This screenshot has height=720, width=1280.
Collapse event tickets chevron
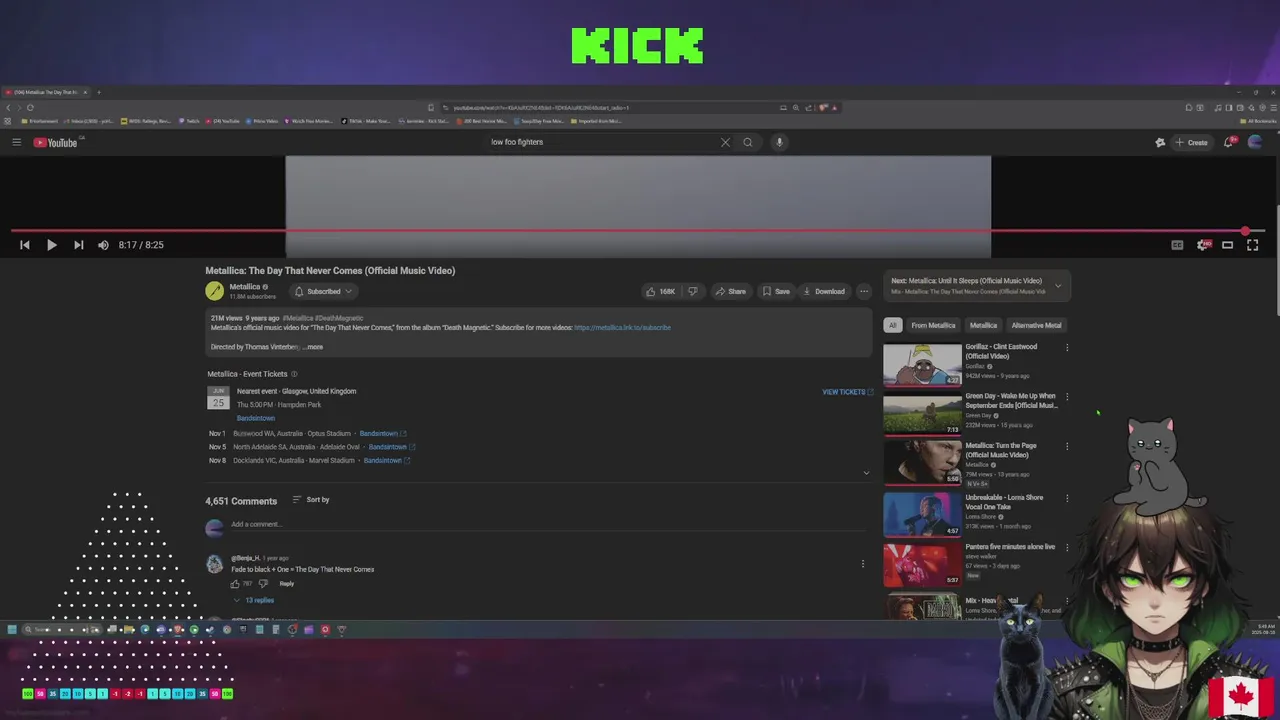click(866, 473)
